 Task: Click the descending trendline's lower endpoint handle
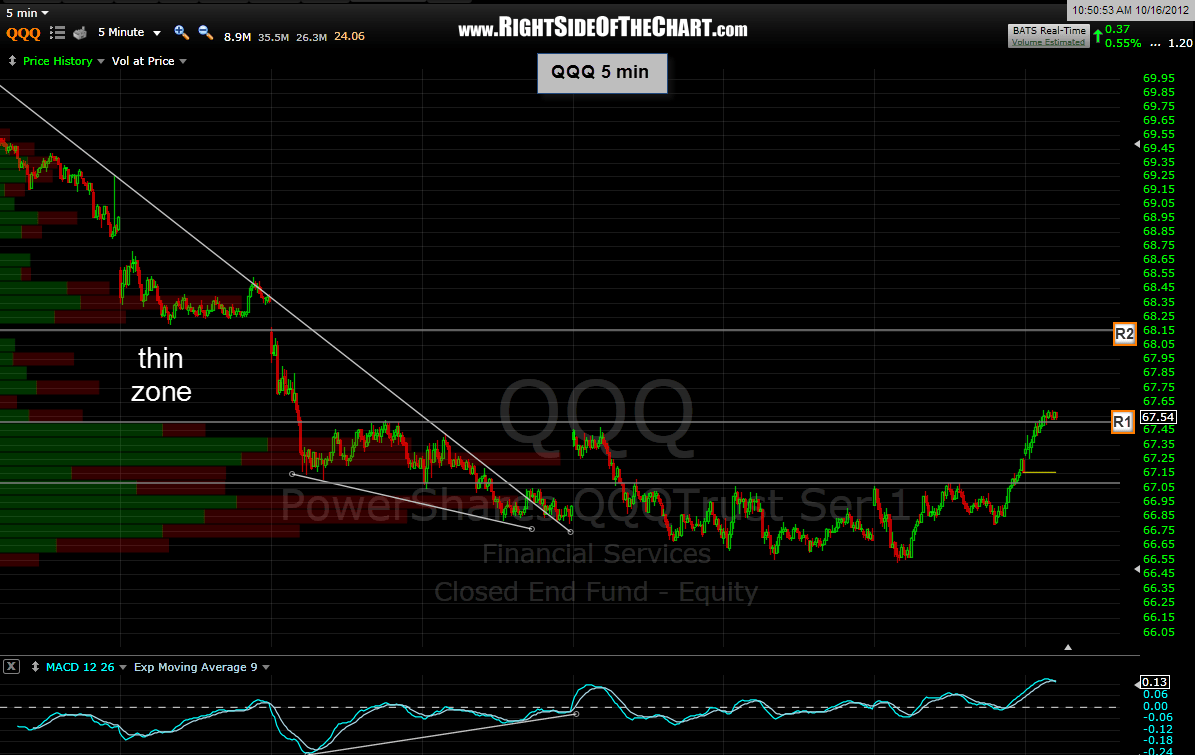(571, 532)
